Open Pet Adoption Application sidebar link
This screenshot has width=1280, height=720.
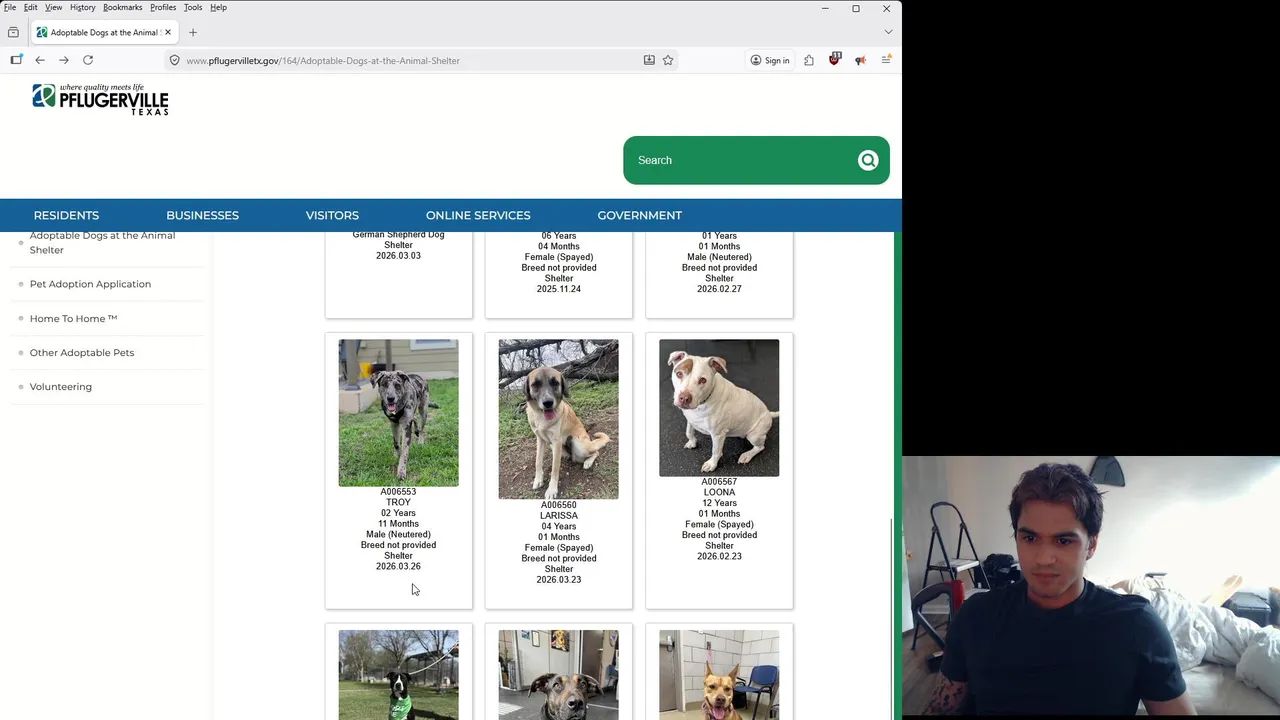[x=90, y=284]
